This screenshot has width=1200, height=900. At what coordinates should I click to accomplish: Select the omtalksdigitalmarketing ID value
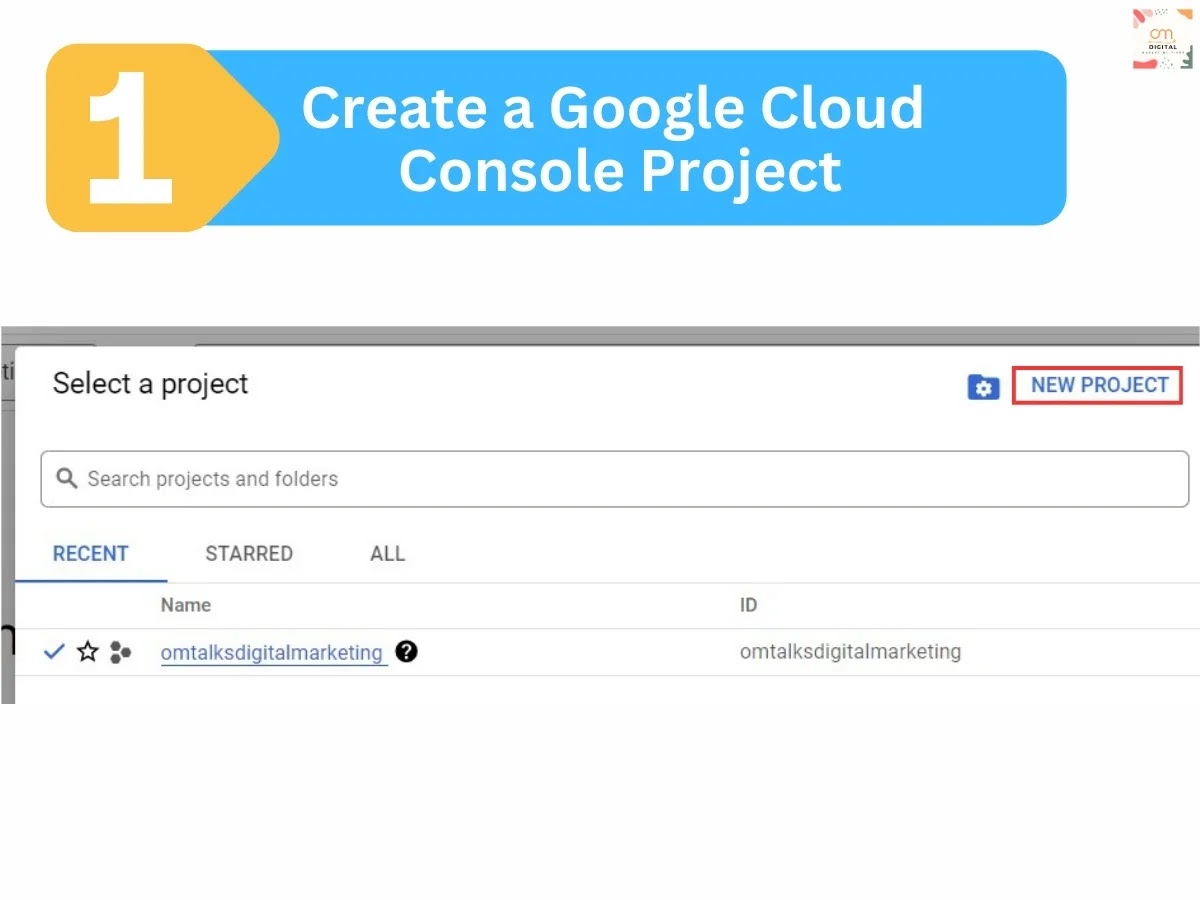(x=850, y=652)
